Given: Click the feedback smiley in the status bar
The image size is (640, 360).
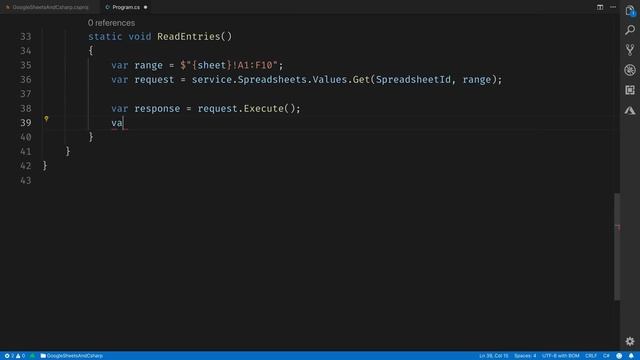Looking at the screenshot, I should tap(619, 356).
